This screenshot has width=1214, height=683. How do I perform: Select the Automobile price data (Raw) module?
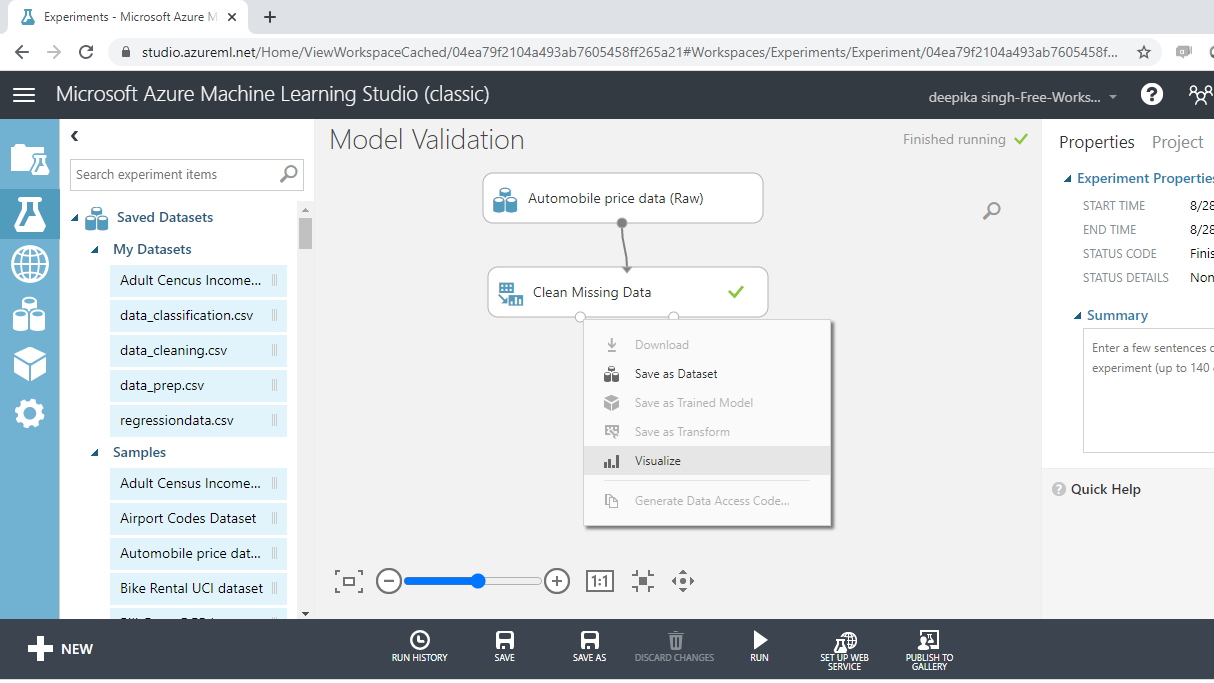coord(623,198)
